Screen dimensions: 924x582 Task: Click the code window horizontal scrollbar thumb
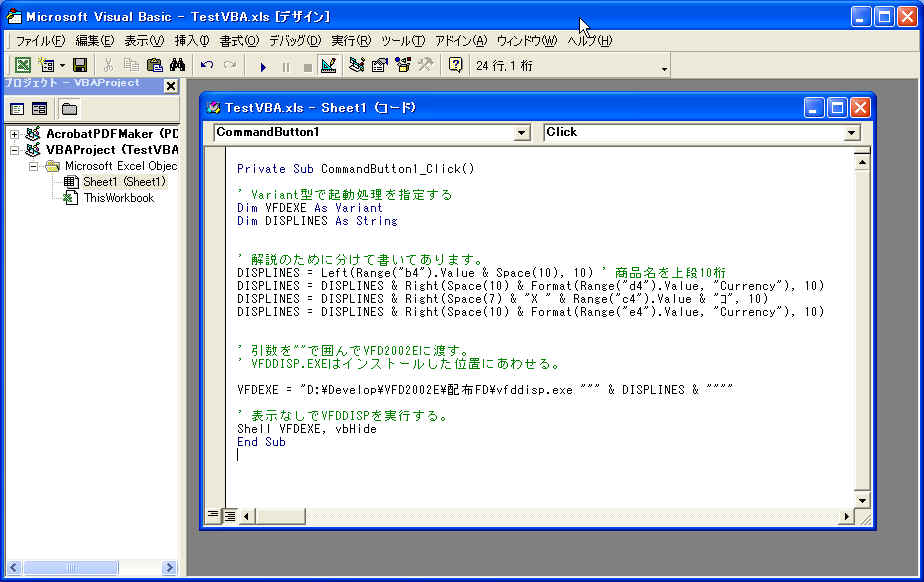(x=280, y=516)
